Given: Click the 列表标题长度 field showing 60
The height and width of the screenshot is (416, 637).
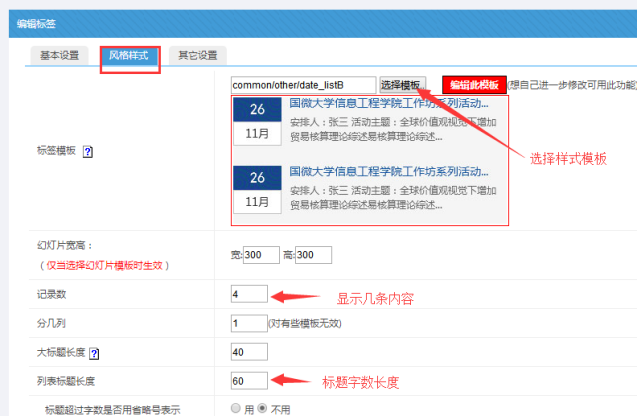Looking at the screenshot, I should tap(249, 380).
